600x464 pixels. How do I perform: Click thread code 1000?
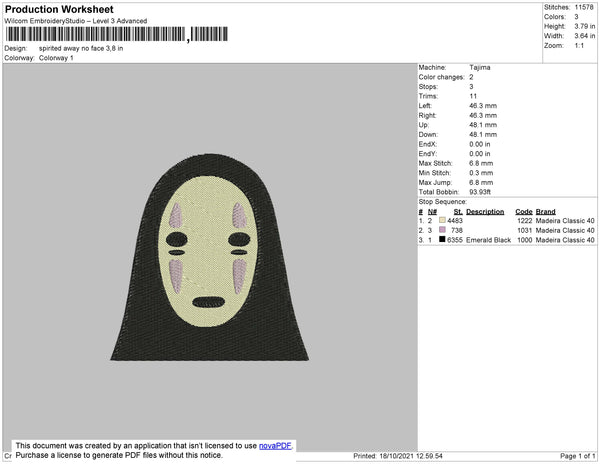coord(525,240)
